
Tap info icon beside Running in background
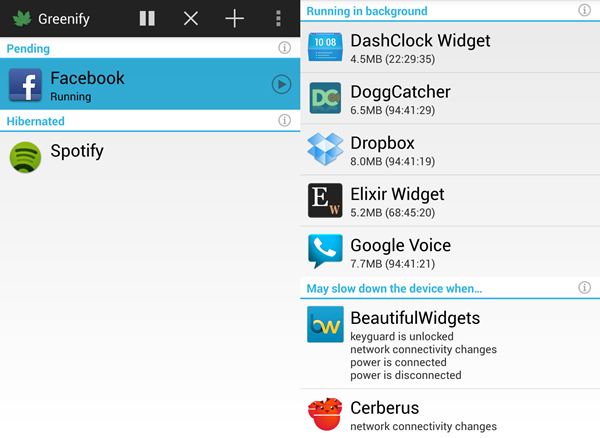(x=584, y=10)
